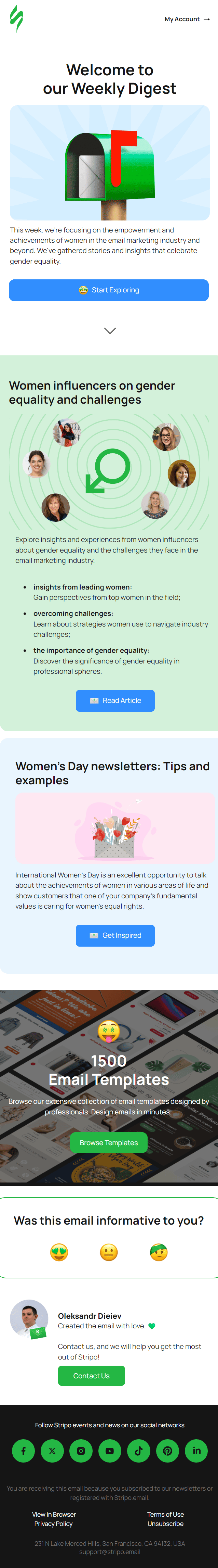Click the Contact Us button

click(91, 1376)
